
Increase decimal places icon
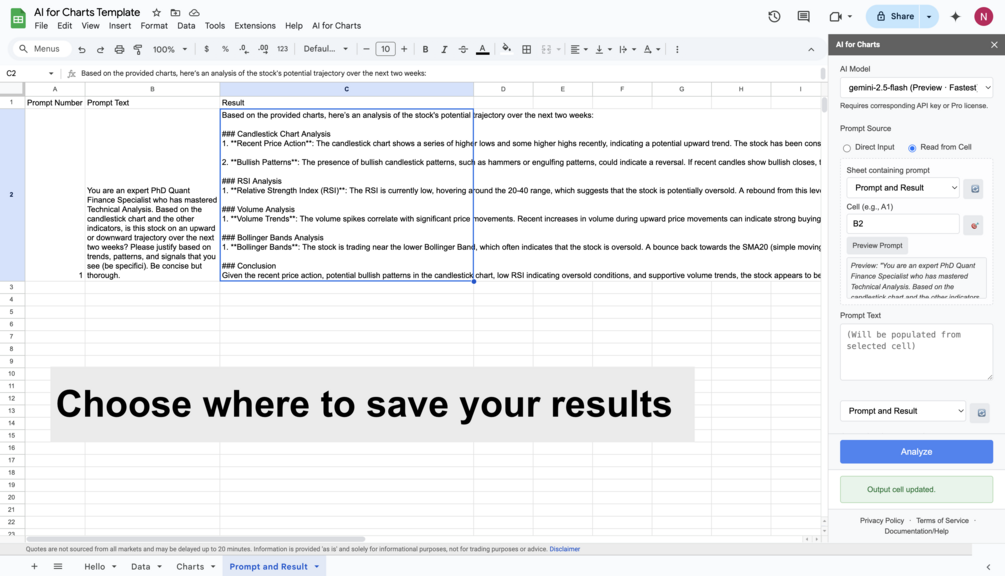click(x=263, y=49)
